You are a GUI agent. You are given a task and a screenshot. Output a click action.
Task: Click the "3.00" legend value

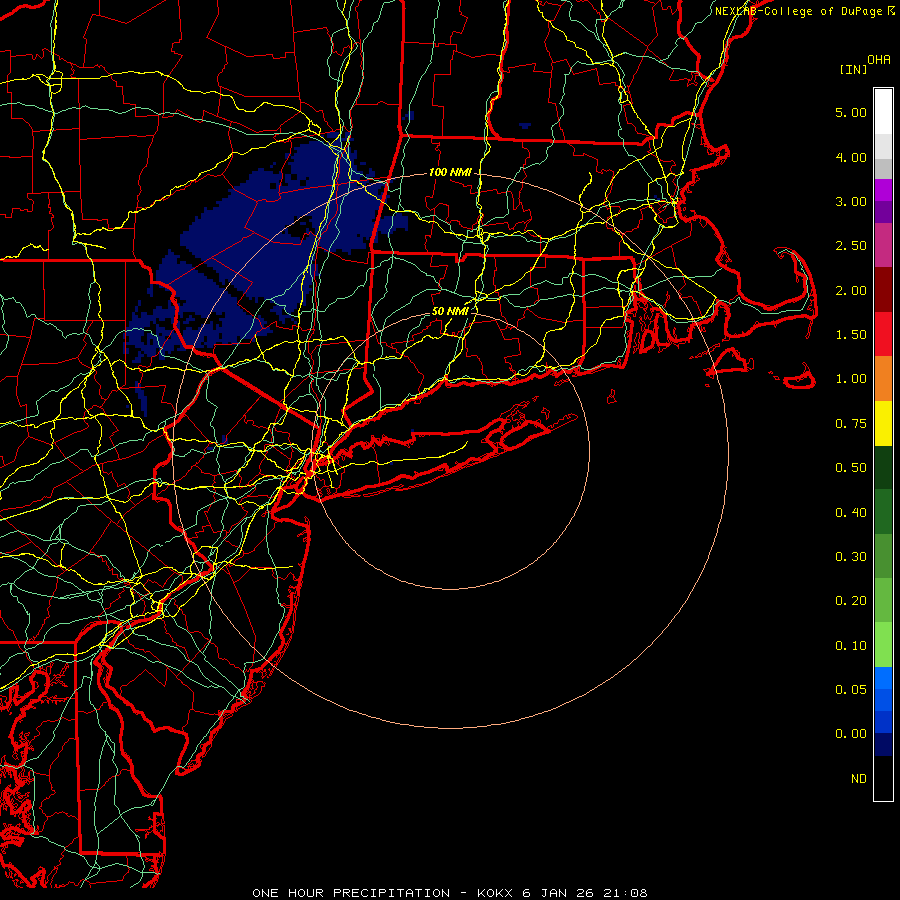point(851,201)
